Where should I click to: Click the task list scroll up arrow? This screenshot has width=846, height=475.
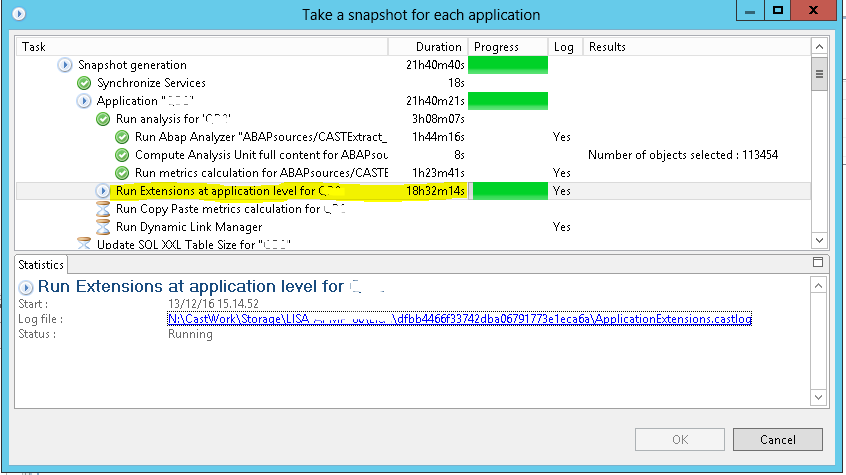pos(819,46)
